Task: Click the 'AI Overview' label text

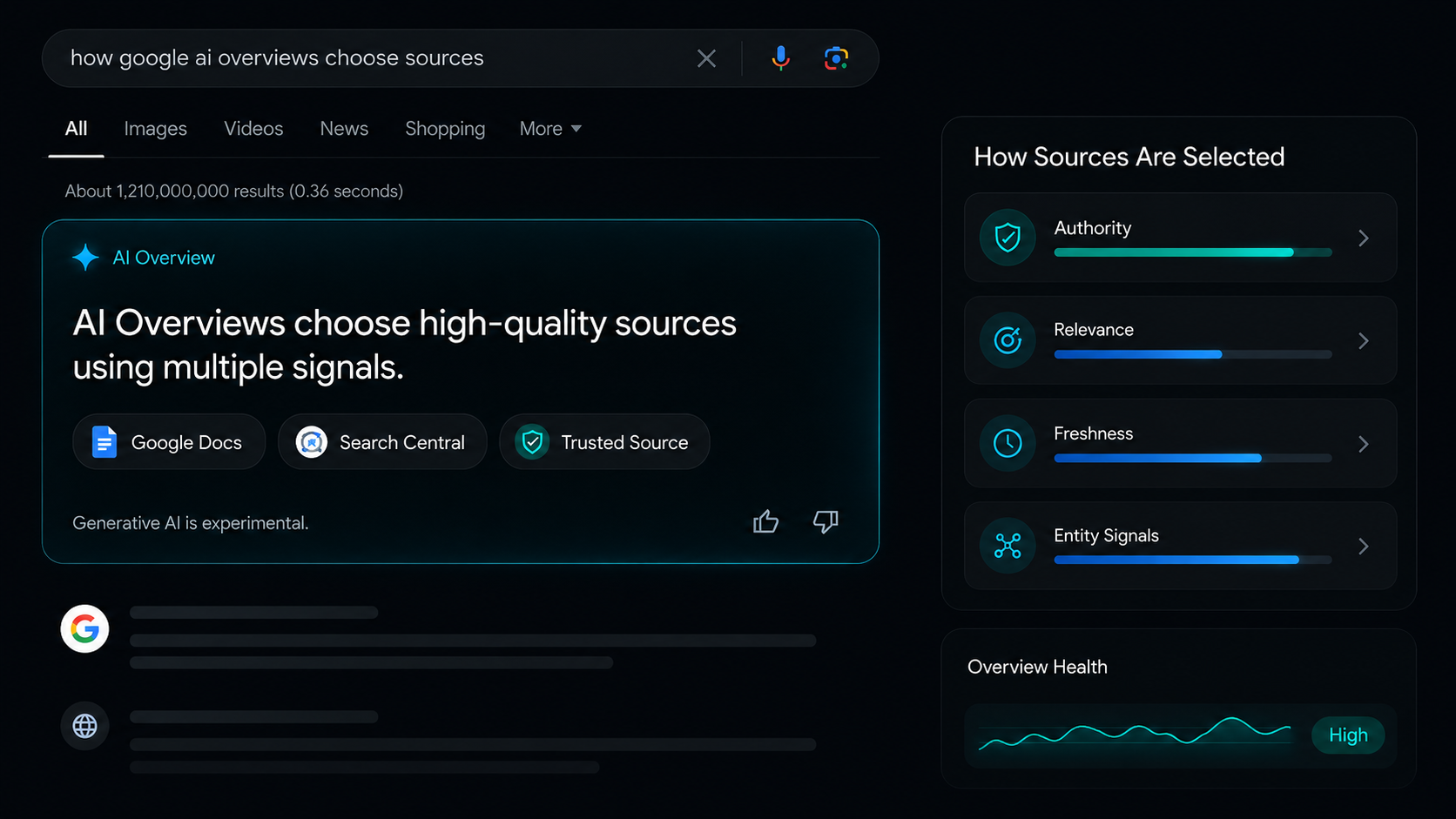Action: 164,258
